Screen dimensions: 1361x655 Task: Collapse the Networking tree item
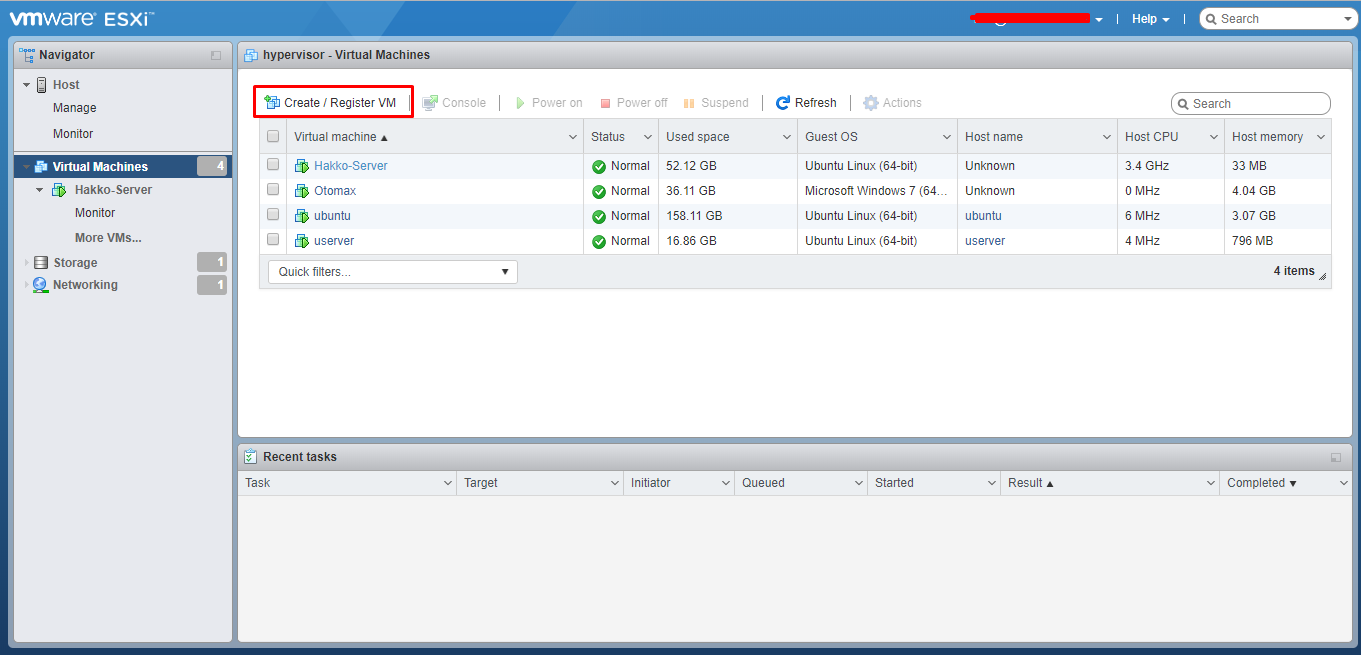click(25, 284)
